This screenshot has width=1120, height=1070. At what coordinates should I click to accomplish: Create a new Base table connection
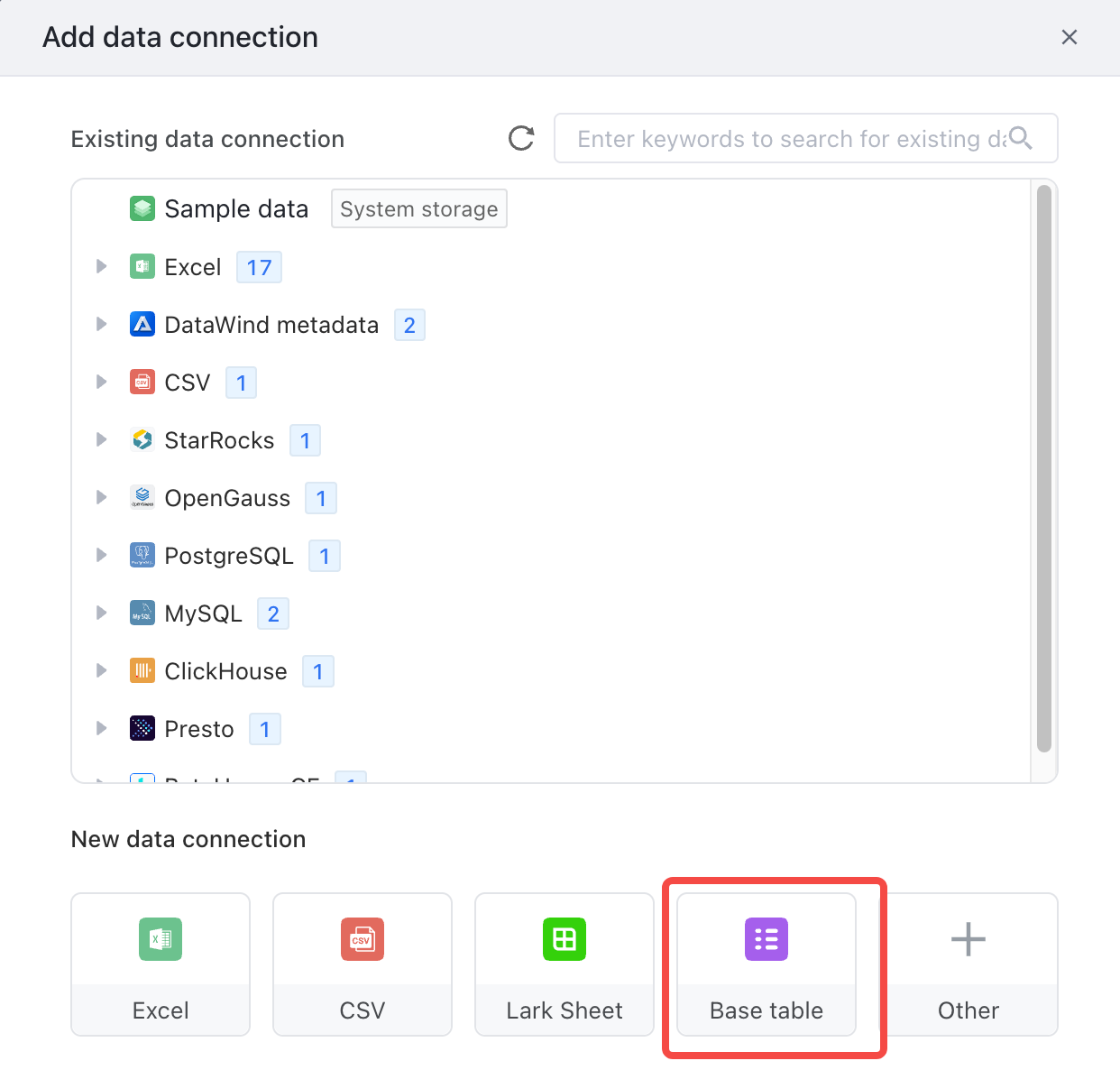point(767,964)
